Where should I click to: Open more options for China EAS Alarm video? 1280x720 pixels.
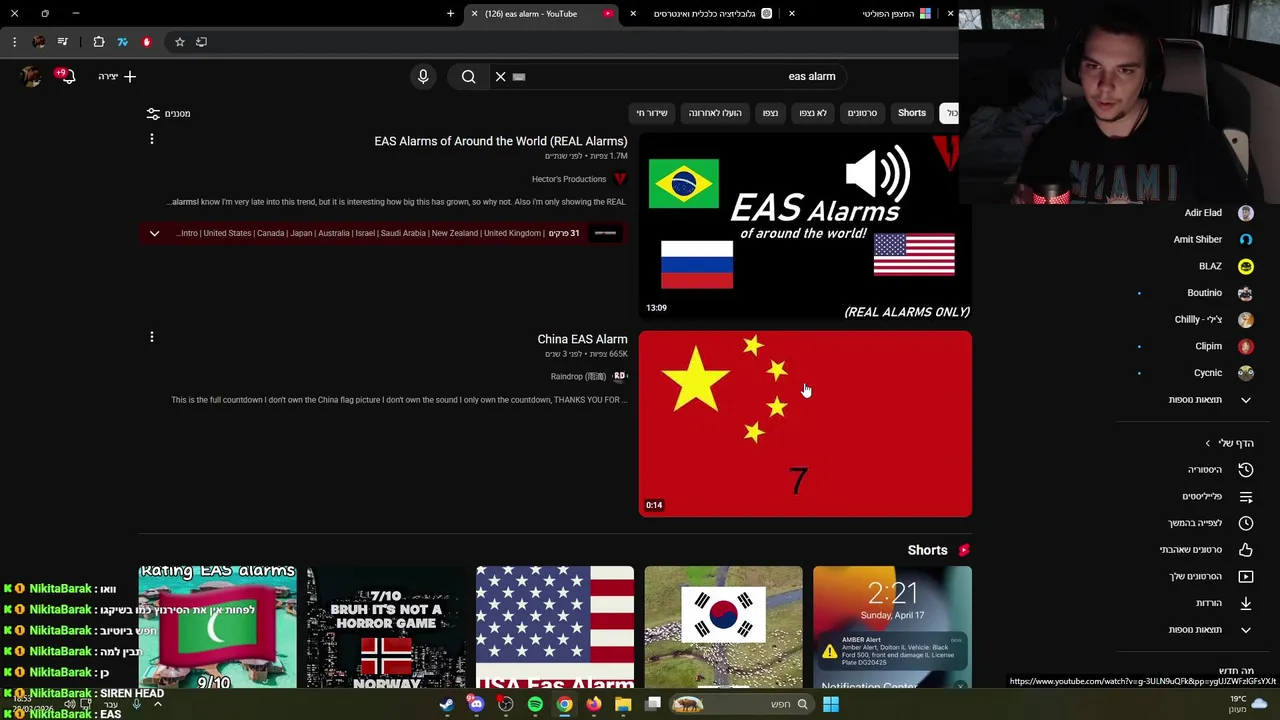[x=152, y=337]
